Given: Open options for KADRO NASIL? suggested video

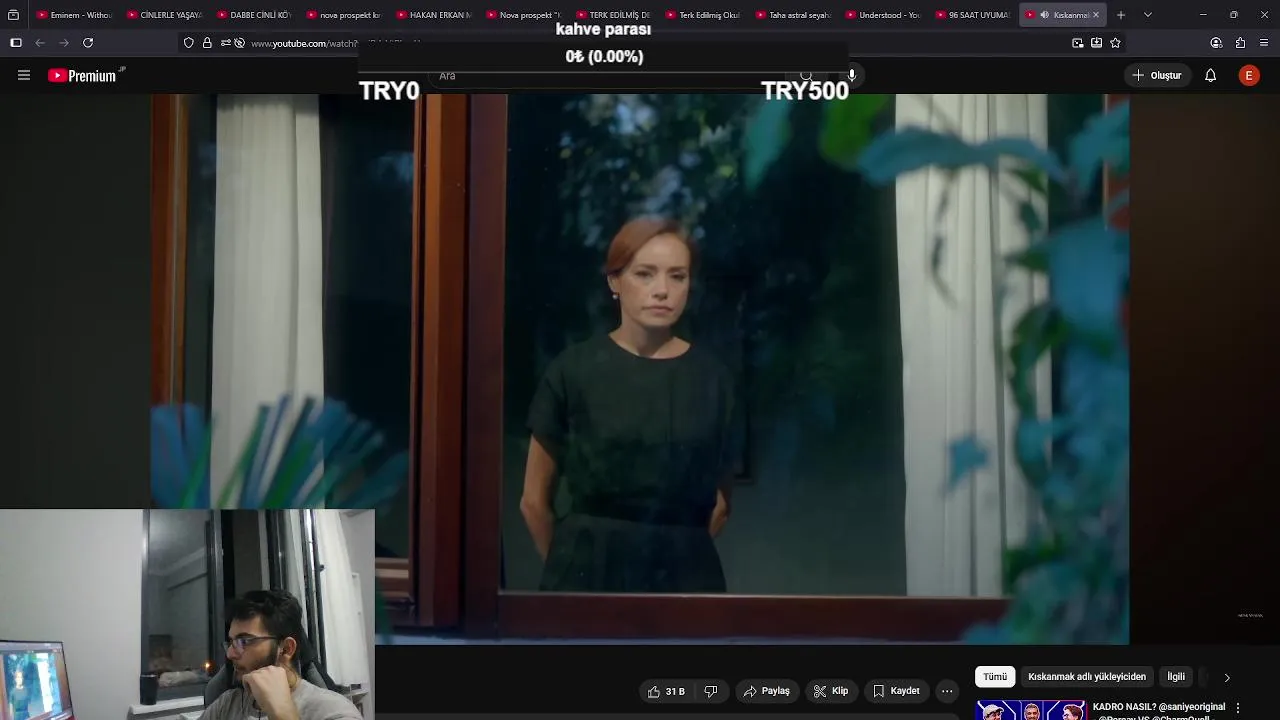Looking at the screenshot, I should pos(1238,708).
